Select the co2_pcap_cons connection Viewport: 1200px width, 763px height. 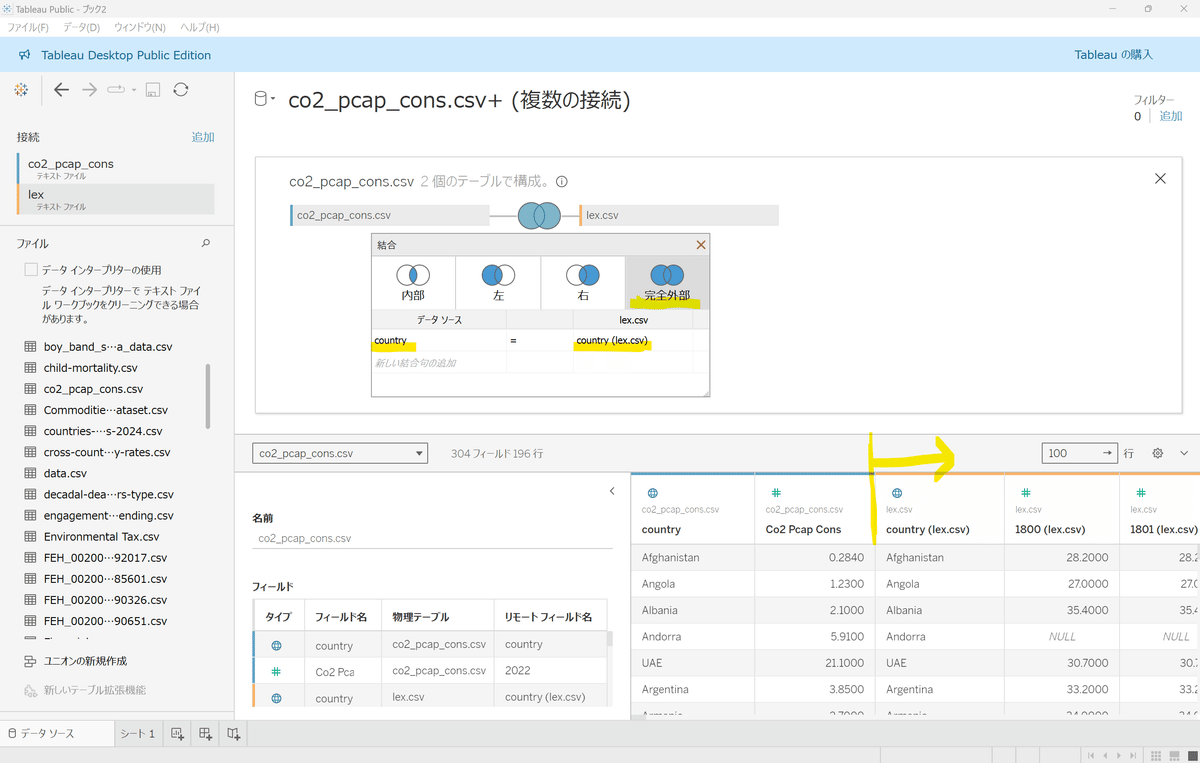pyautogui.click(x=115, y=168)
